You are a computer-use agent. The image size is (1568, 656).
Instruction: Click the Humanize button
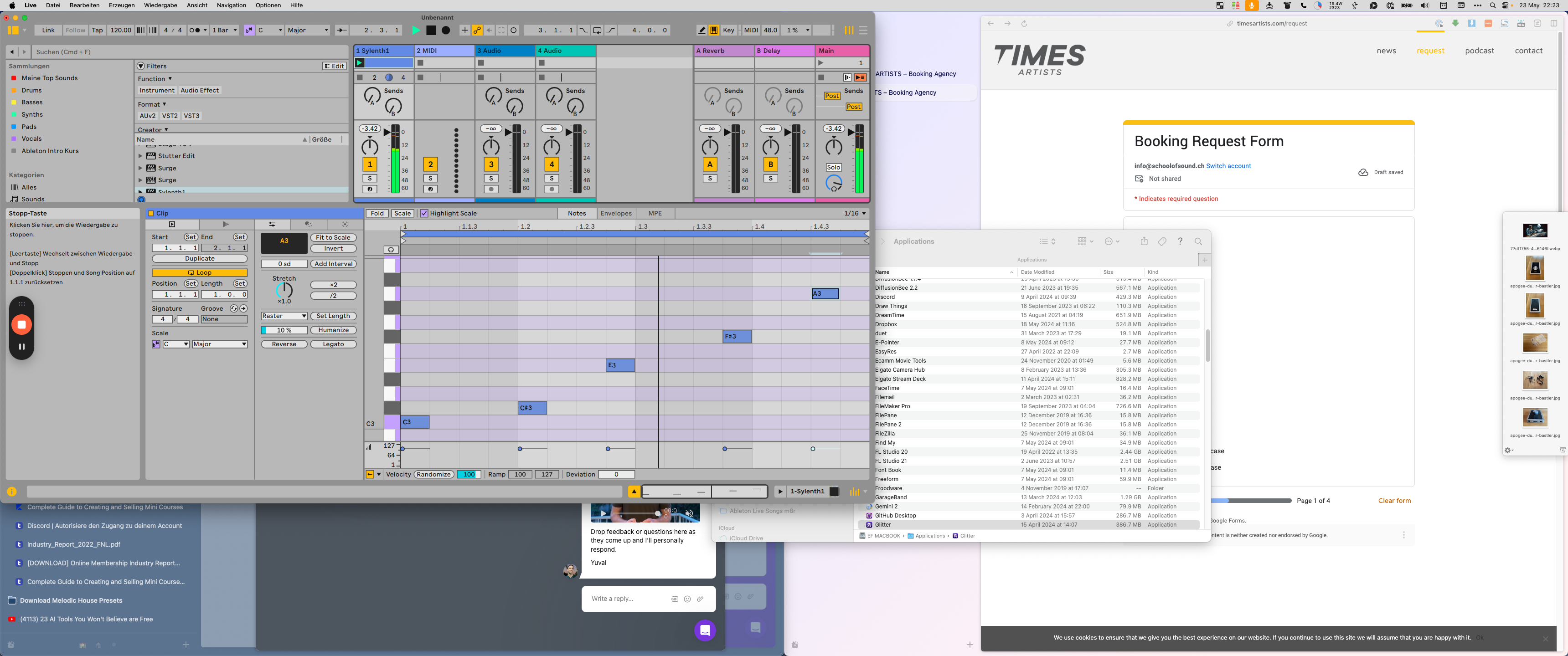333,330
